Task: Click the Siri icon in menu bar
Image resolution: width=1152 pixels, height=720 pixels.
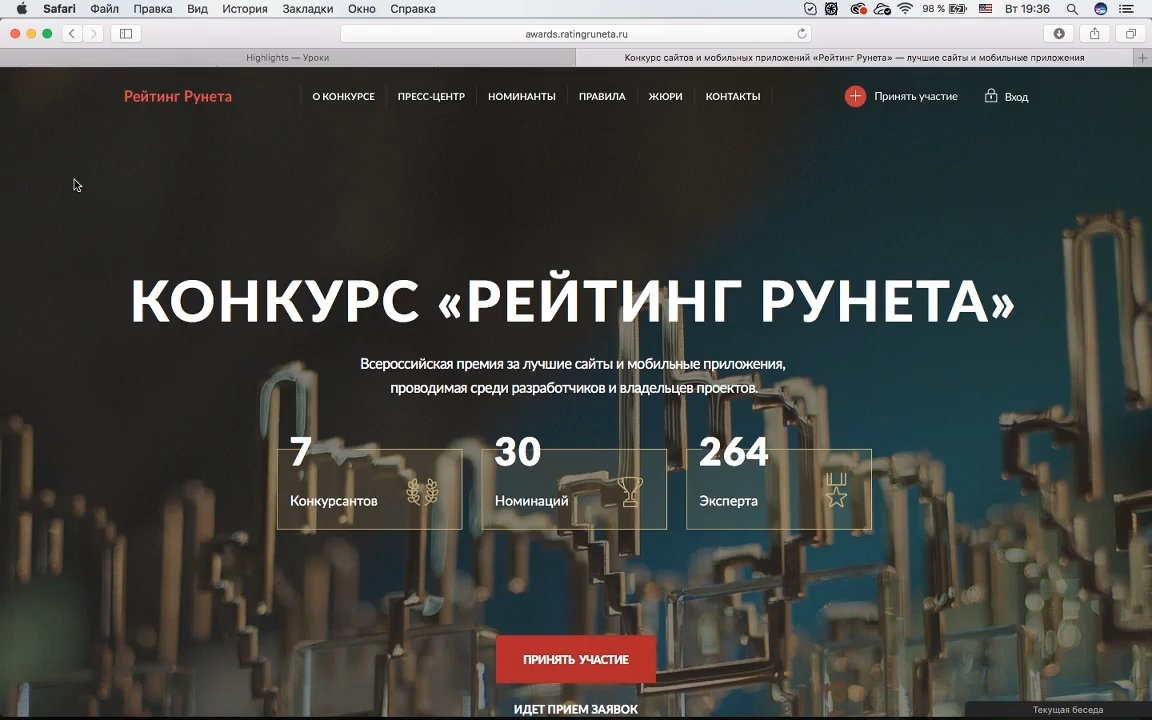Action: point(1100,9)
